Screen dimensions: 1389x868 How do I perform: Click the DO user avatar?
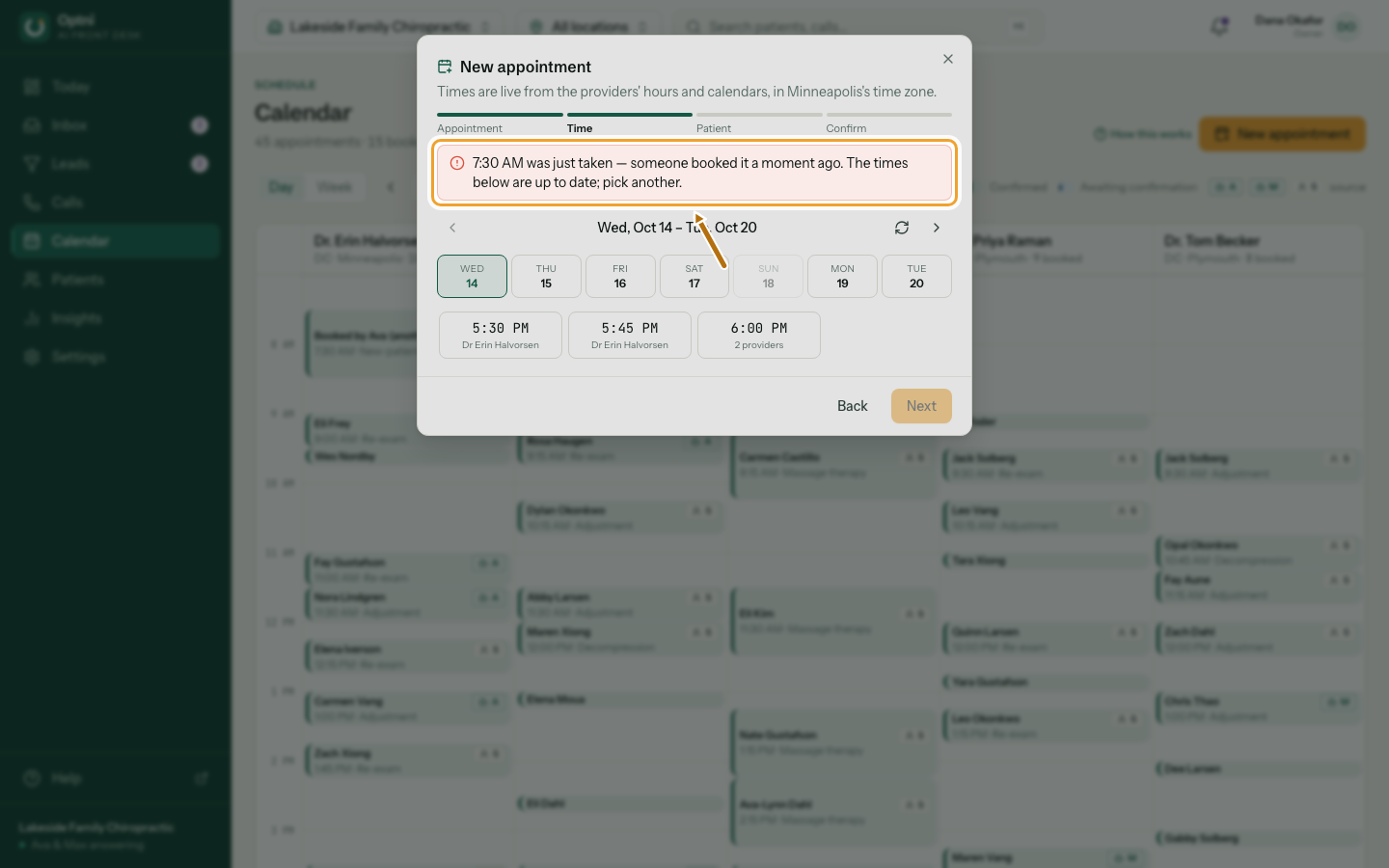(1347, 27)
